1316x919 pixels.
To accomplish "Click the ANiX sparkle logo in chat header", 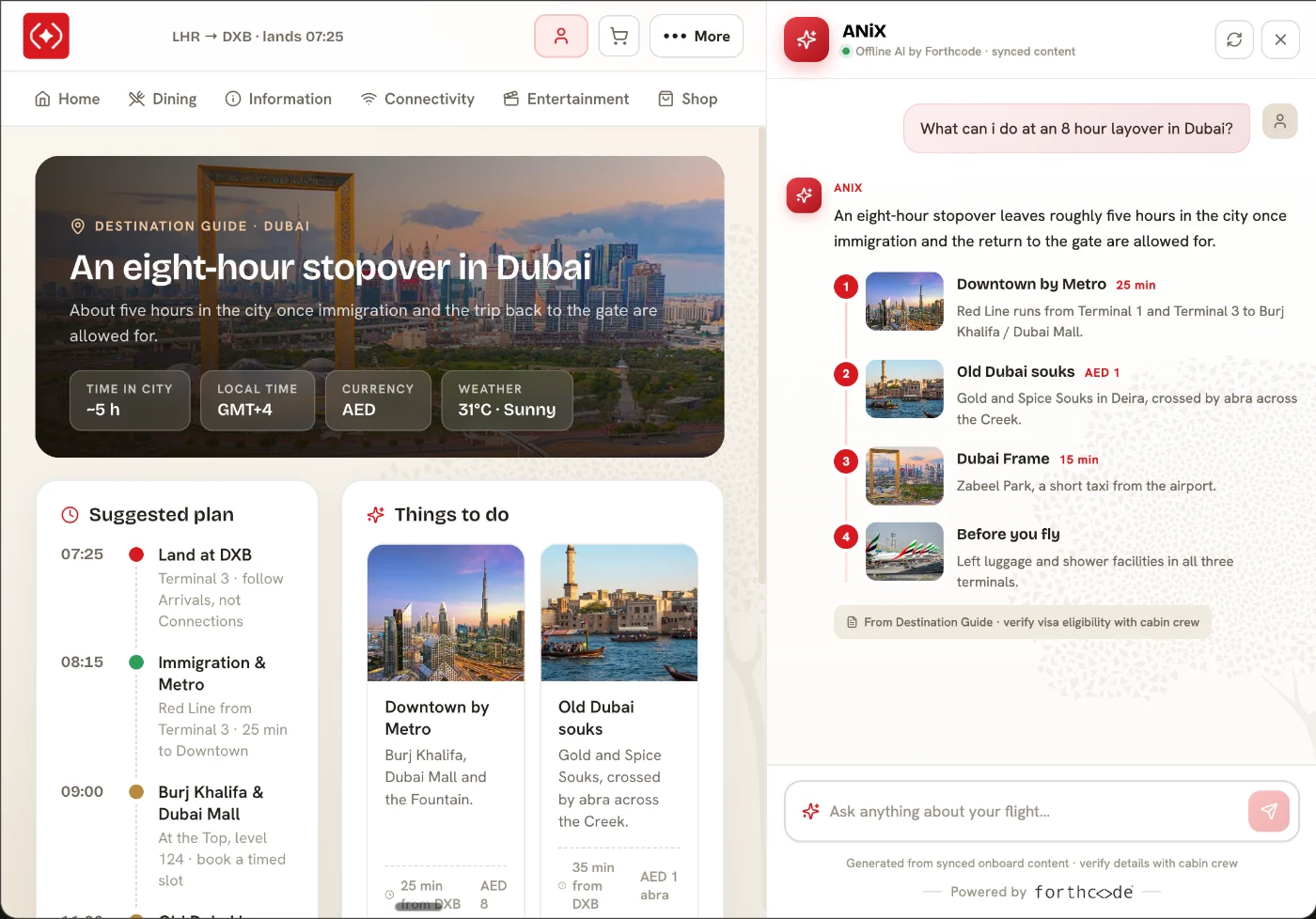I will click(807, 39).
